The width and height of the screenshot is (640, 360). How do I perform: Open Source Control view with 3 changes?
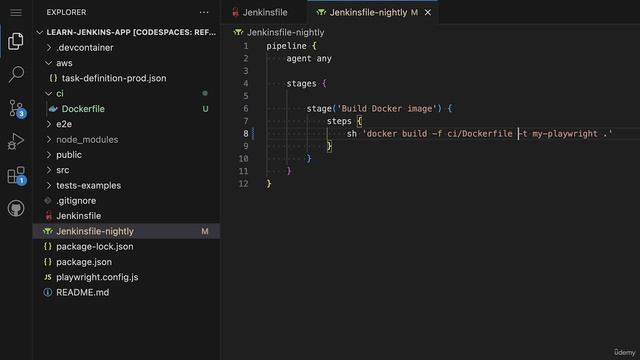pos(17,109)
